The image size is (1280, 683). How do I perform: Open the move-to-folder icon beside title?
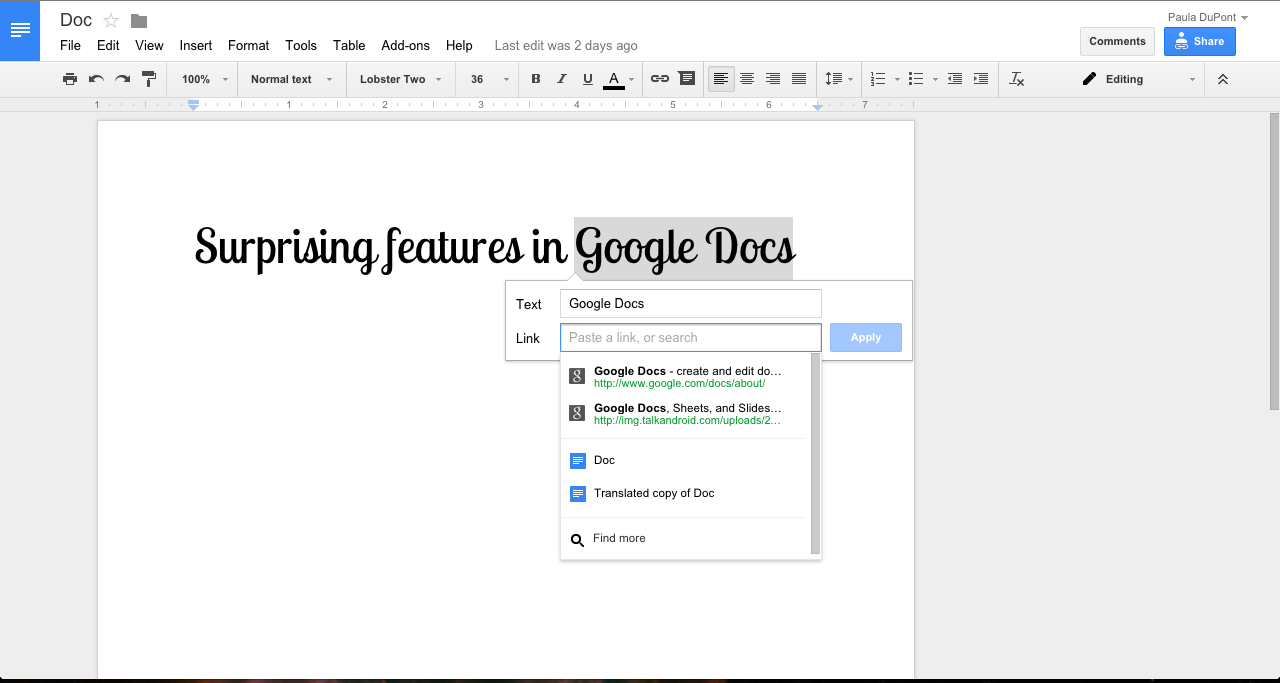pyautogui.click(x=139, y=21)
